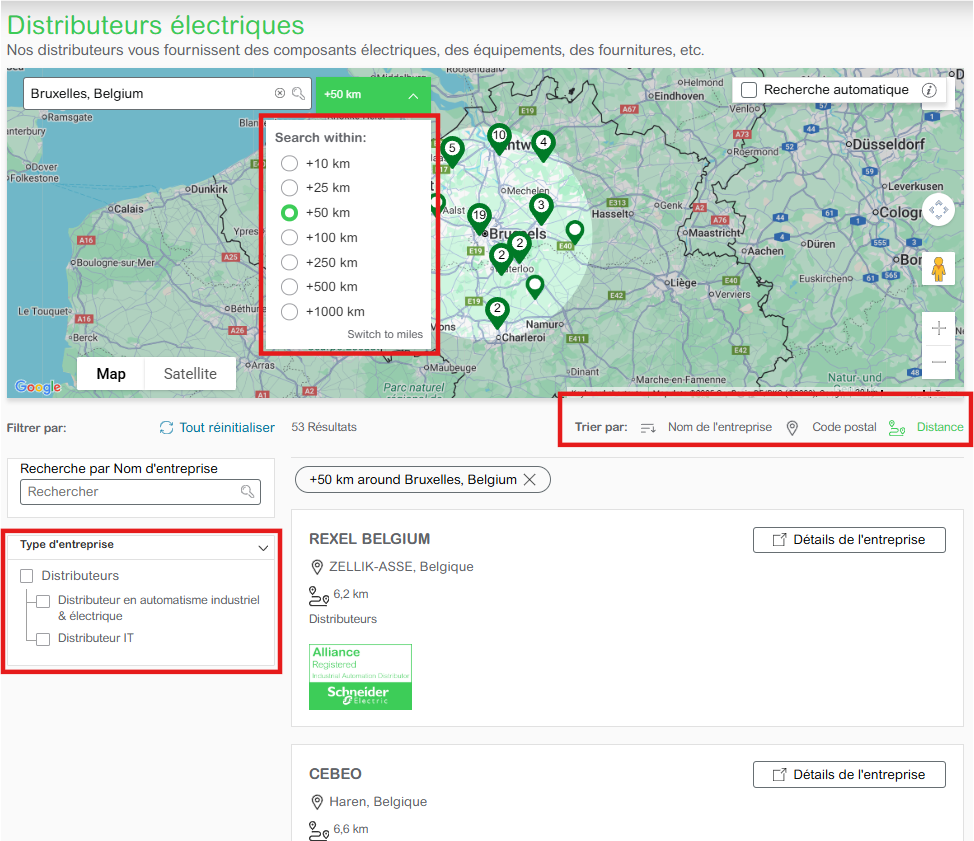This screenshot has height=841, width=974.
Task: Click location pin icon by ZELLIK-ASSE
Action: 317,566
